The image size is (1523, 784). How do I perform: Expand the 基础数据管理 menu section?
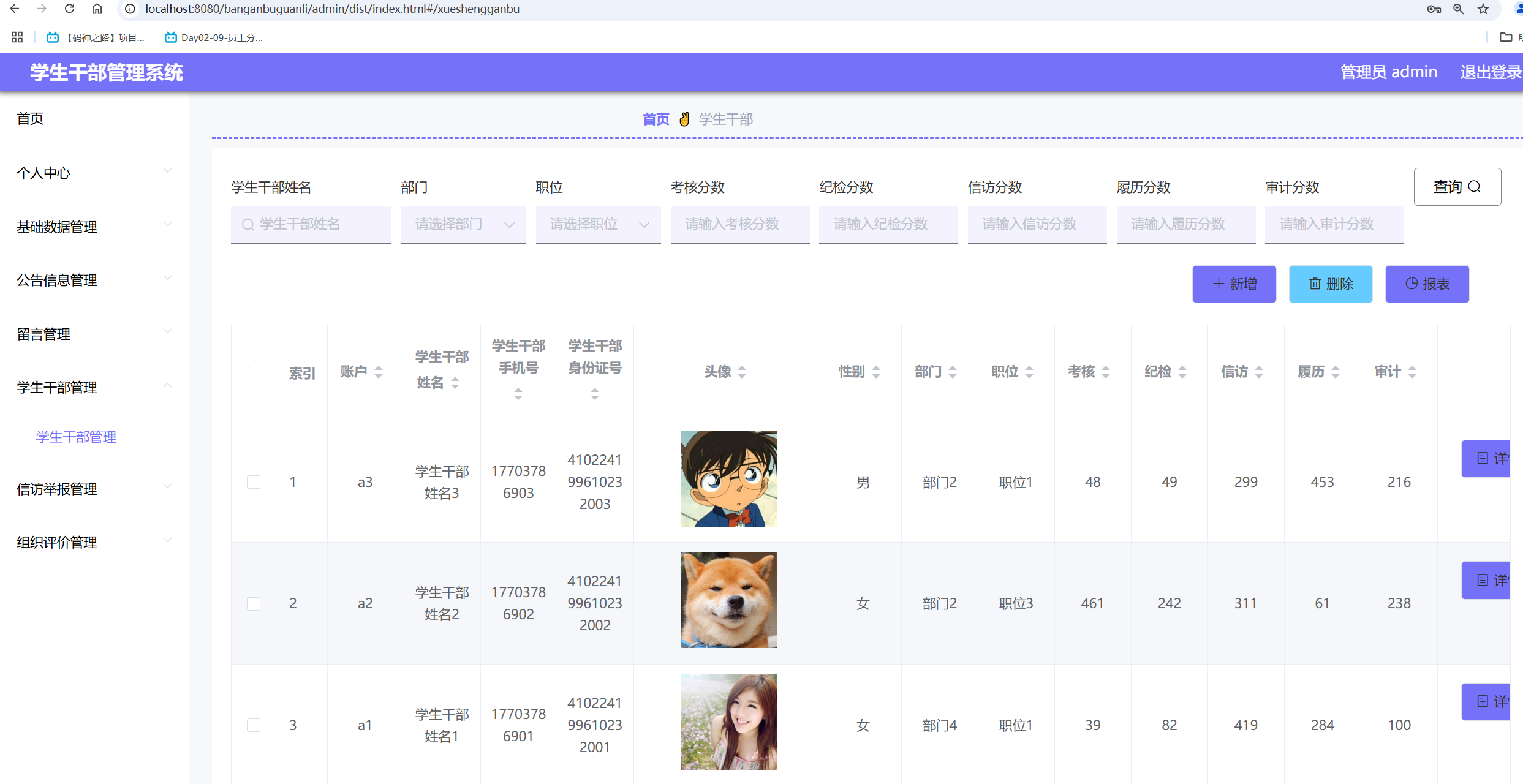56,227
